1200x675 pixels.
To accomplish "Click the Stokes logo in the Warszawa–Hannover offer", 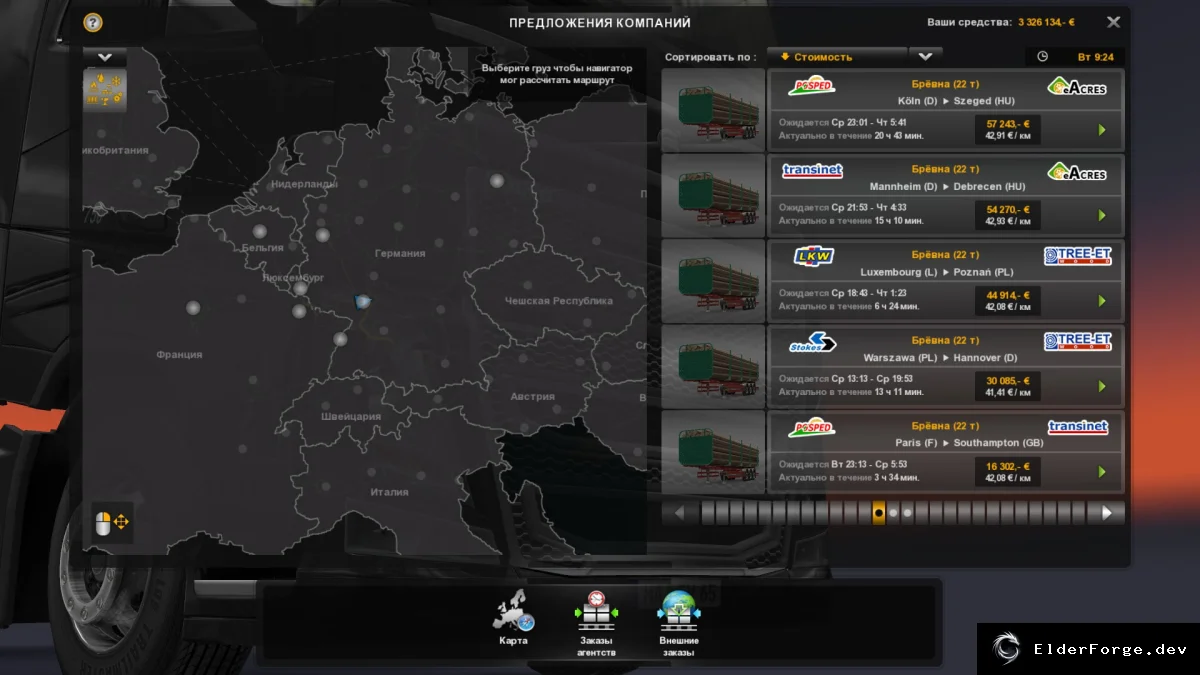I will (x=812, y=342).
